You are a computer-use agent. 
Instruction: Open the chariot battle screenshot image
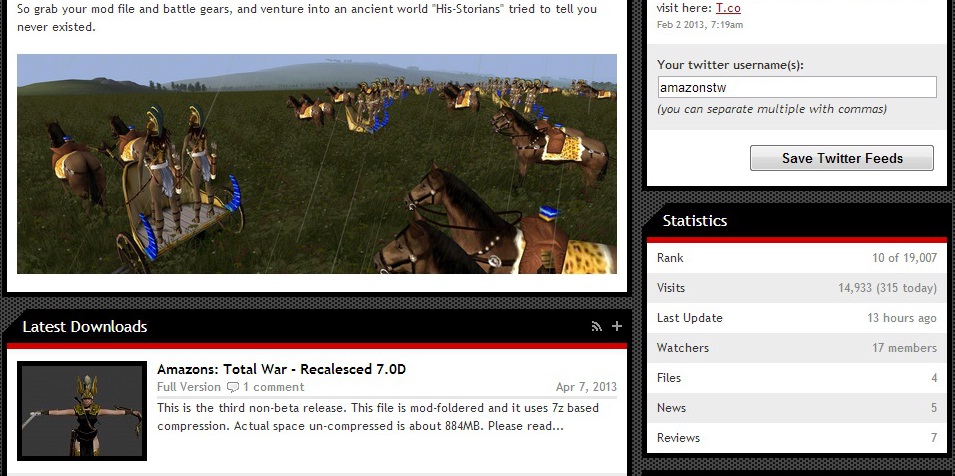pos(317,164)
